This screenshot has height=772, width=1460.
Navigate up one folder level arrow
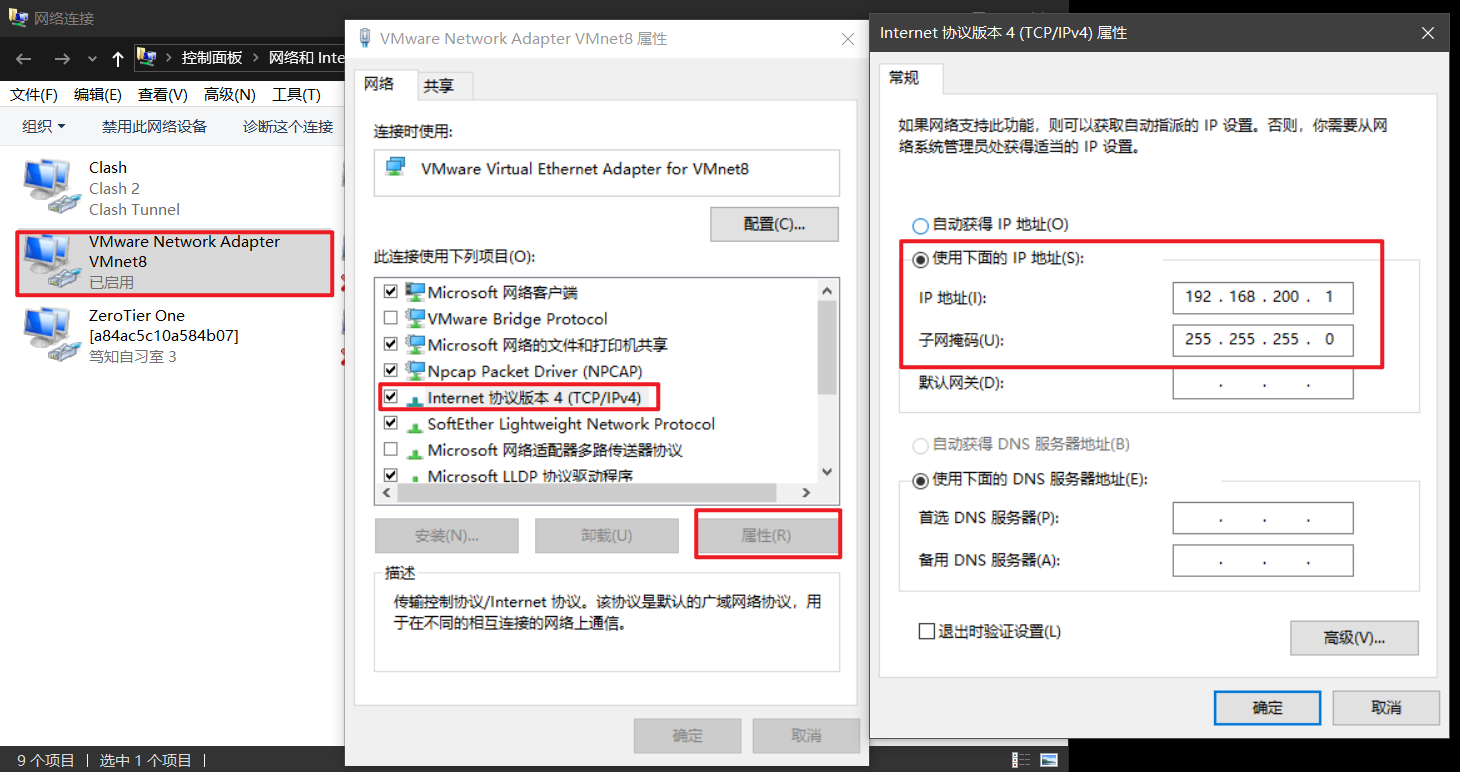coord(118,59)
